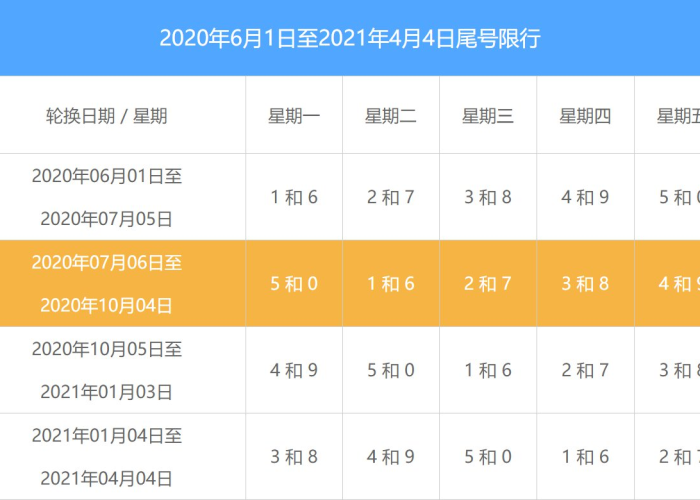The height and width of the screenshot is (500, 700).
Task: Click Monday's 1 和 6 cell in first row
Action: pyautogui.click(x=294, y=197)
